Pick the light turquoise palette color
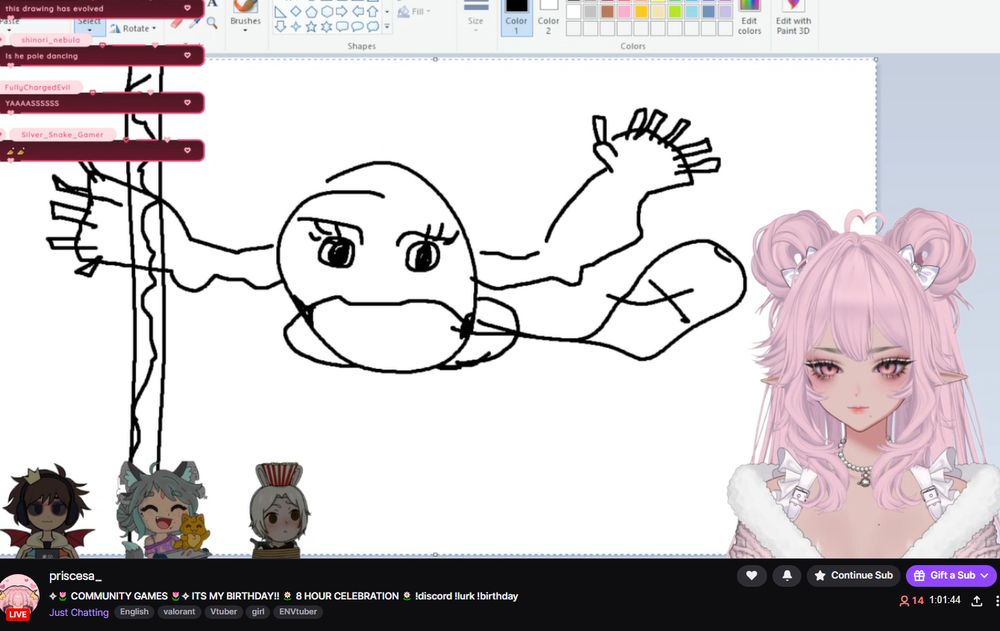The height and width of the screenshot is (631, 1000). click(x=692, y=11)
